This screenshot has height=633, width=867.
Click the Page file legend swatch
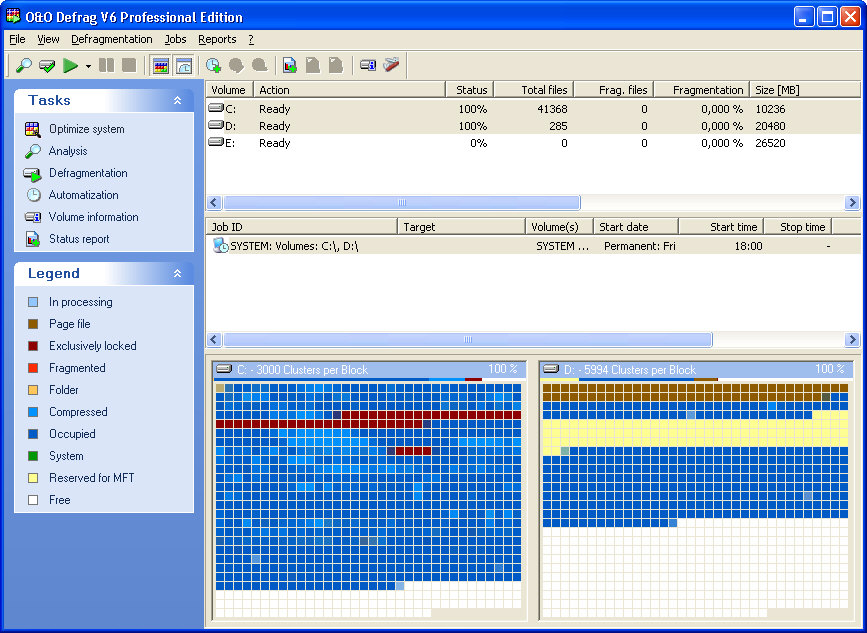33,324
